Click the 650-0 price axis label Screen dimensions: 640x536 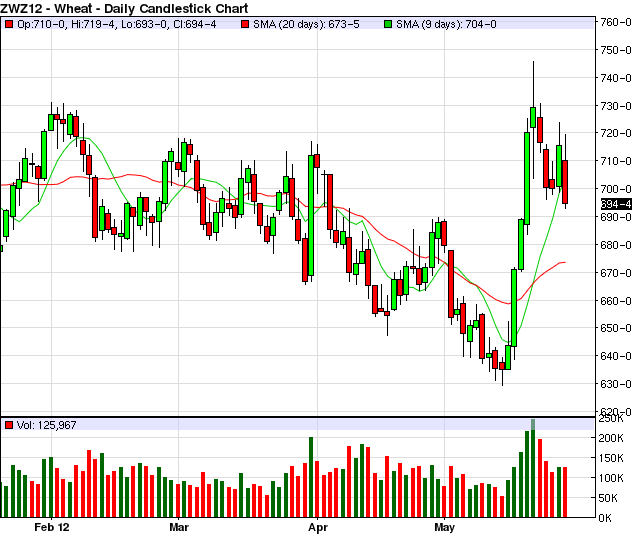click(x=616, y=328)
